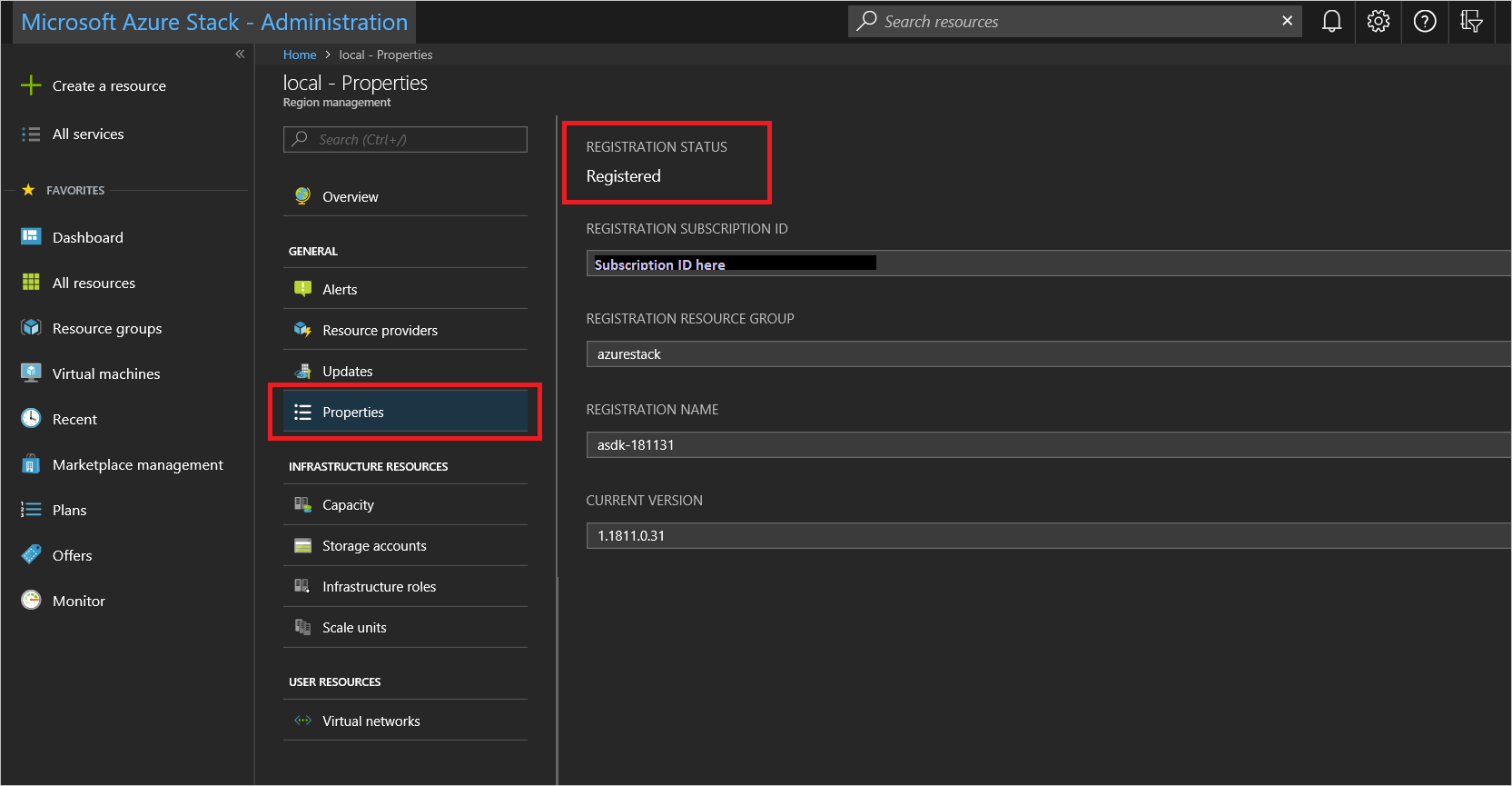Screen dimensions: 1512x786
Task: Click the Resource groups cube icon
Action: (x=31, y=328)
